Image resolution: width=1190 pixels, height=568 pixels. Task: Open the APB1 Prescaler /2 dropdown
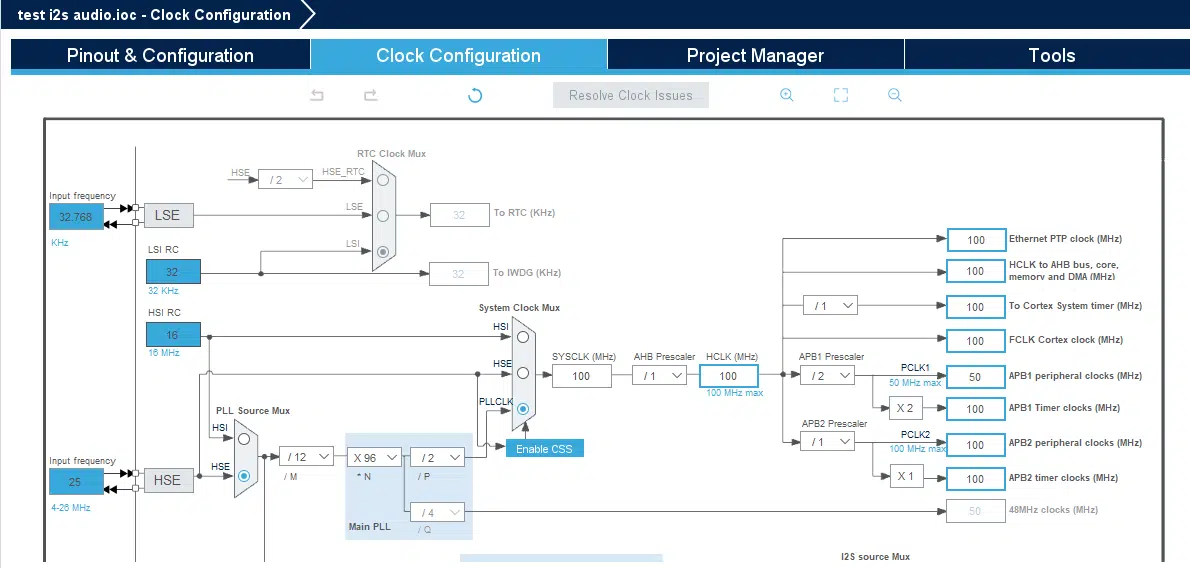(827, 375)
